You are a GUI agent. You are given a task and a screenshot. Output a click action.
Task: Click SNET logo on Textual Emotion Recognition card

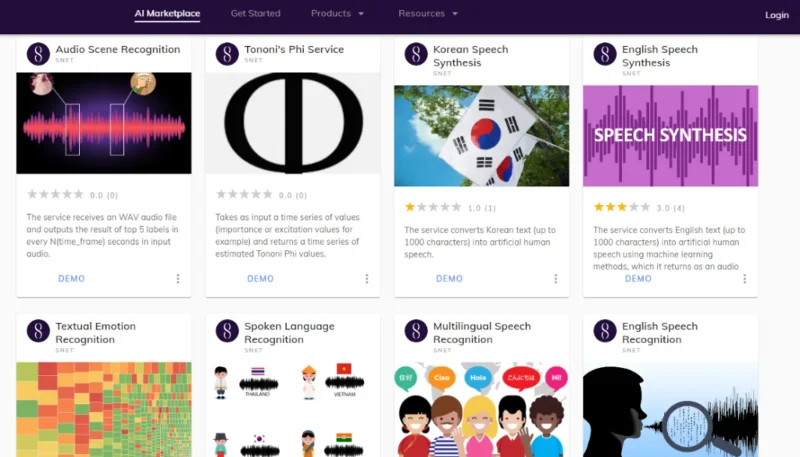(38, 331)
